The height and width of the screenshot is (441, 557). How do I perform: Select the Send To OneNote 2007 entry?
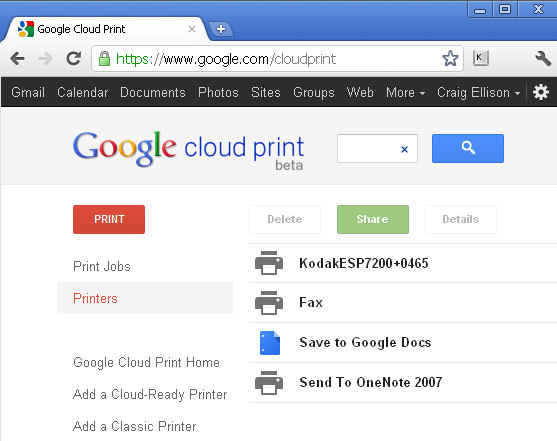(x=371, y=382)
